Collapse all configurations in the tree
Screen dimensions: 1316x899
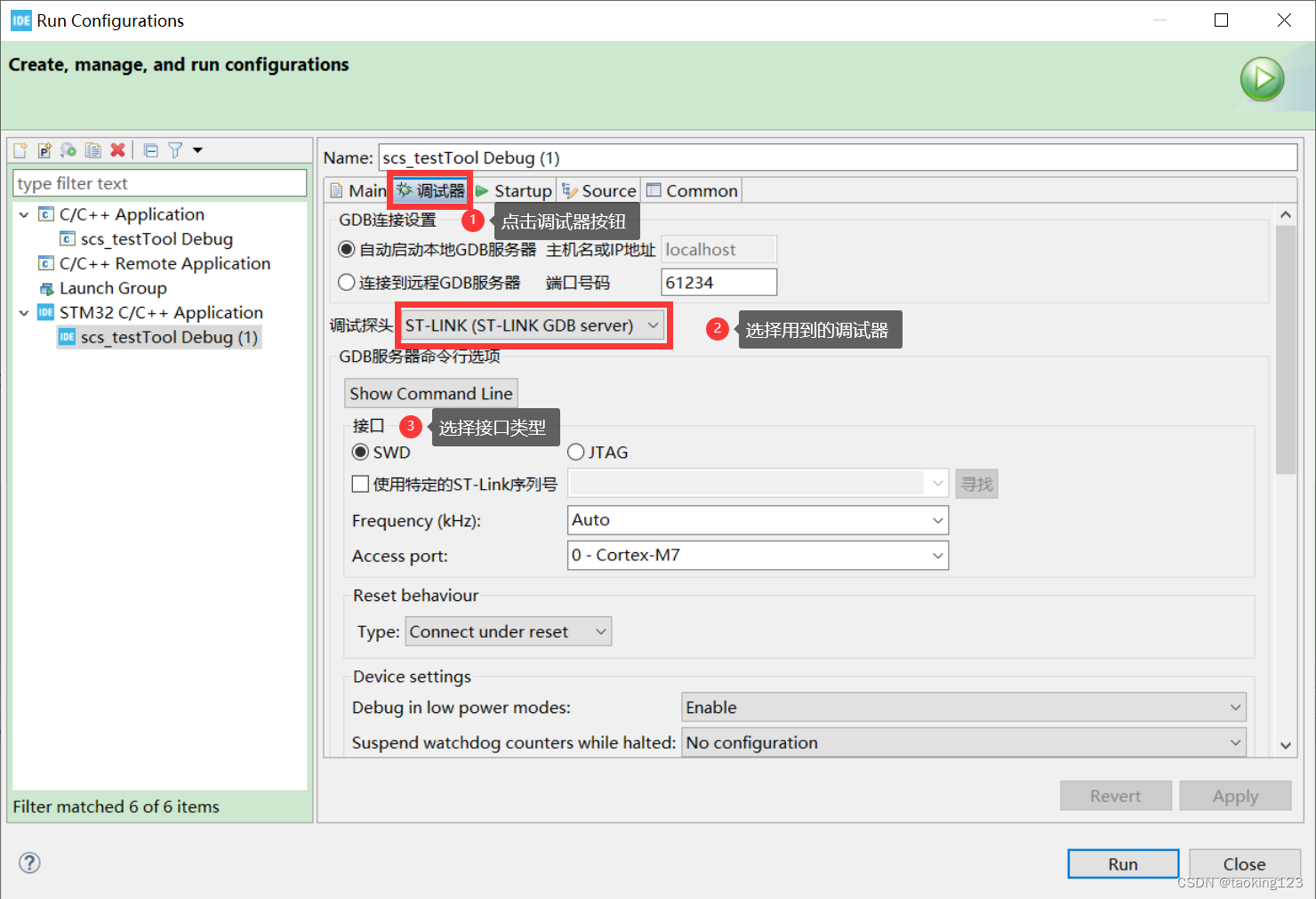[151, 150]
